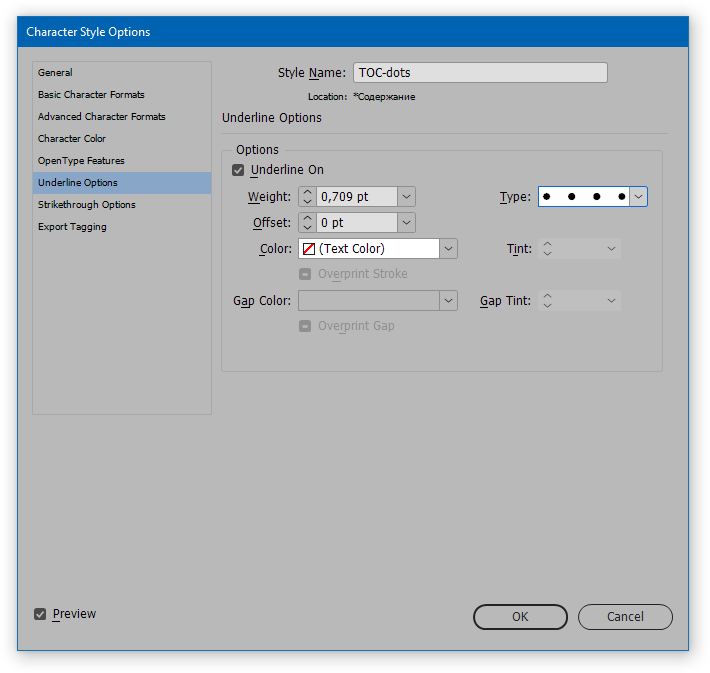Viewport: 710px width, 673px height.
Task: Click the Weight stepper arrows
Action: [x=307, y=197]
